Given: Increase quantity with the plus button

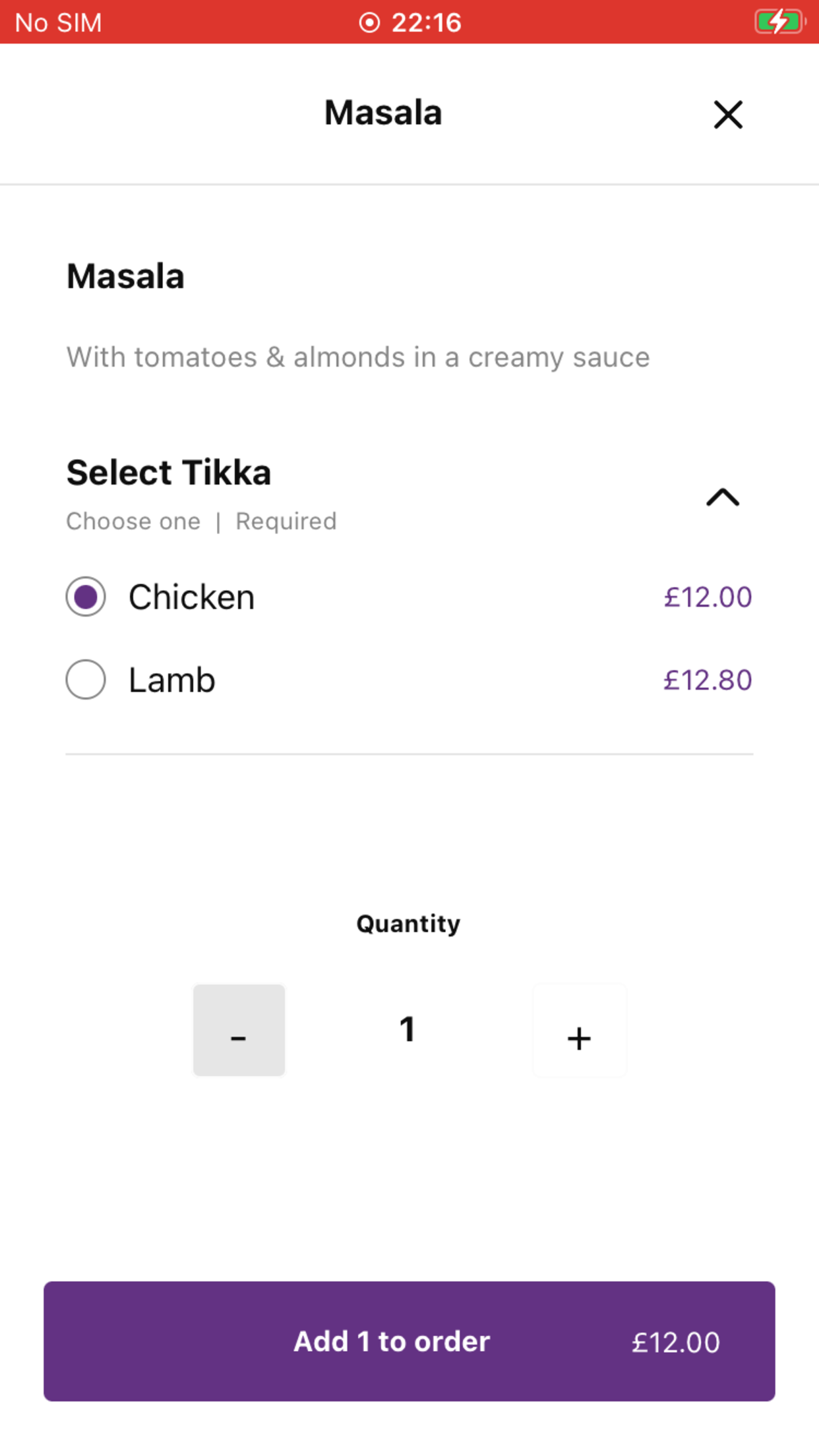Looking at the screenshot, I should 579,1030.
